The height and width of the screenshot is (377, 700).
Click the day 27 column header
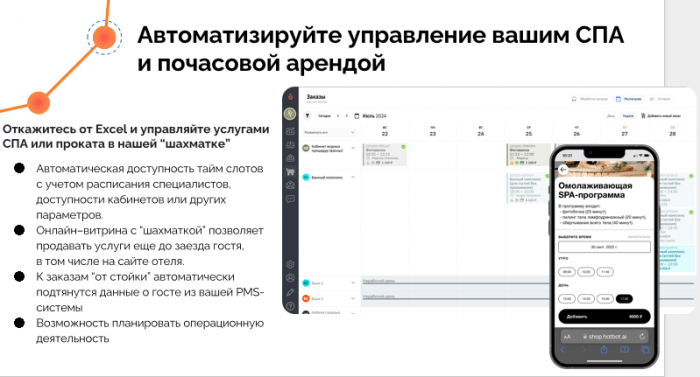pyautogui.click(x=624, y=131)
